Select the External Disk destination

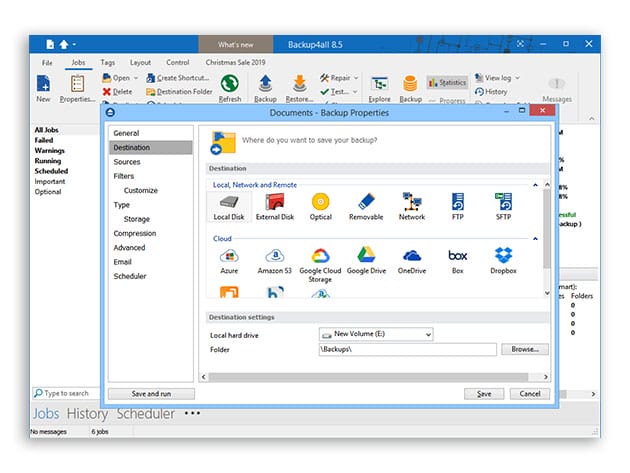point(274,204)
